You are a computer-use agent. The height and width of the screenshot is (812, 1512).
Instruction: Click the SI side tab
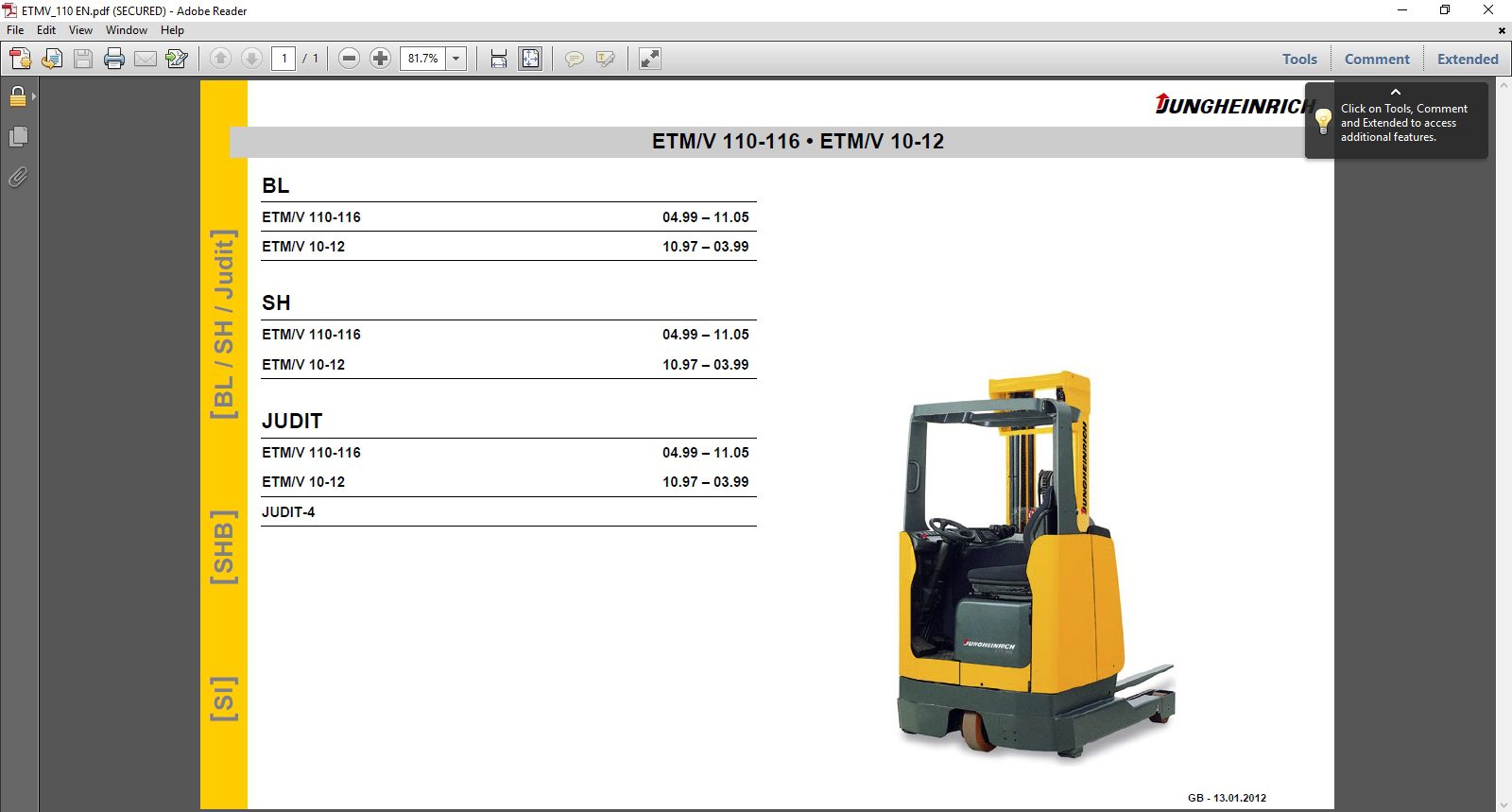point(224,699)
